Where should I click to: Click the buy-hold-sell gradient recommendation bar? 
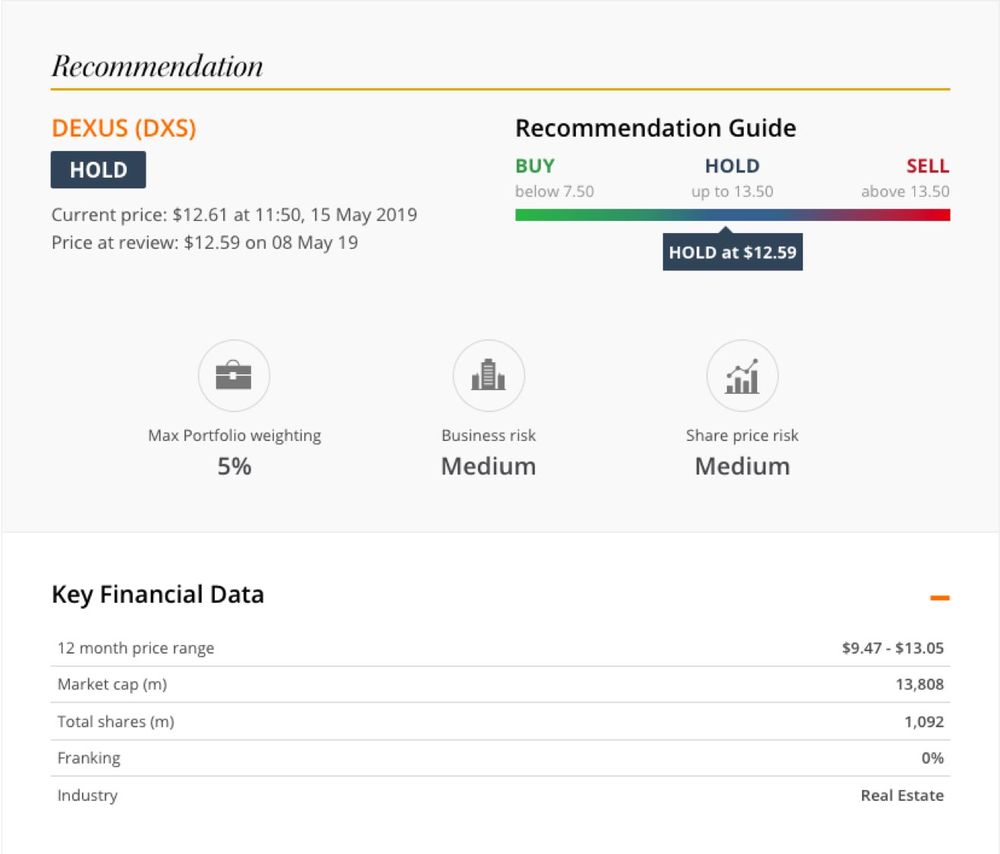(732, 215)
